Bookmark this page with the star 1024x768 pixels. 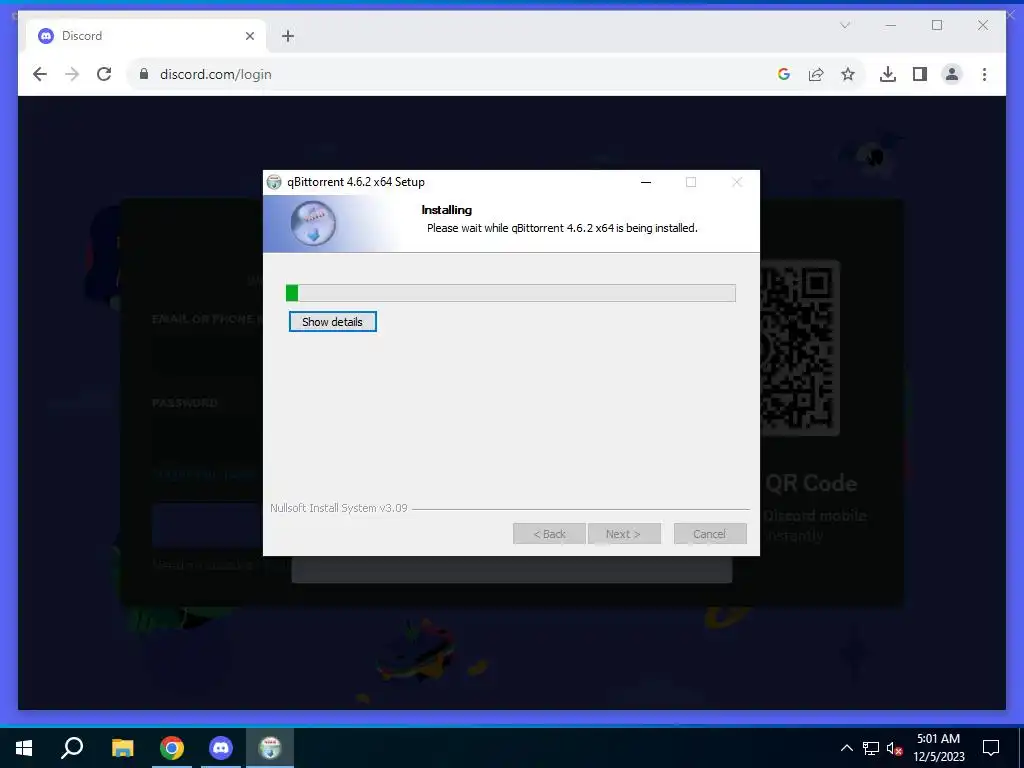(x=848, y=74)
